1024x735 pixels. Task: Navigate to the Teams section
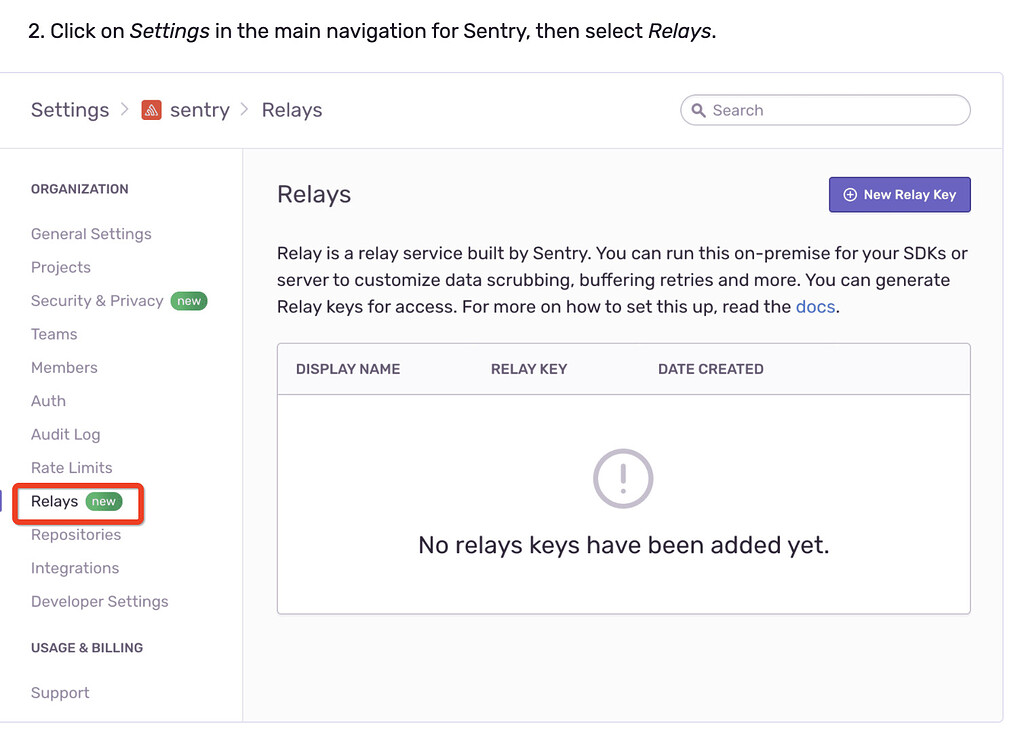(54, 334)
